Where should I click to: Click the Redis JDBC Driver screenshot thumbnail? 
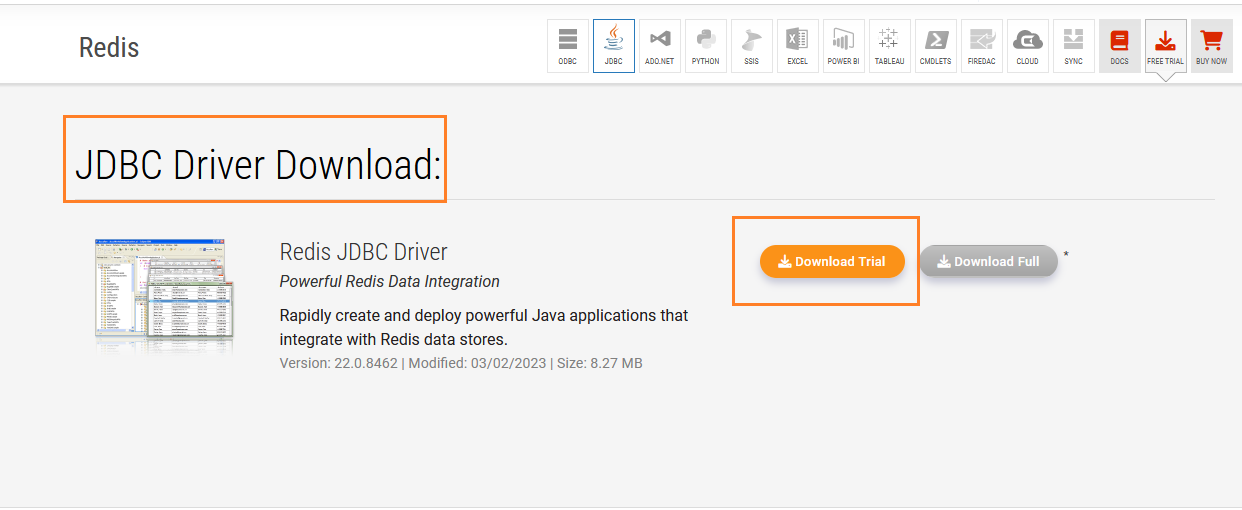tap(164, 294)
